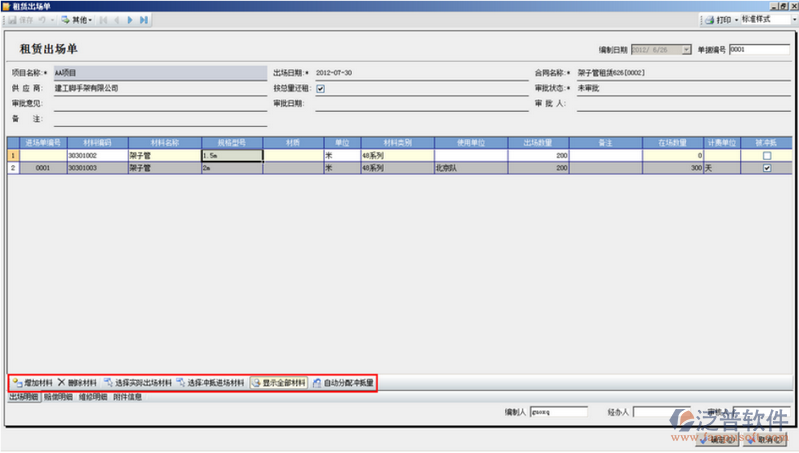Click the 天 billing unit cell
Image resolution: width=799 pixels, height=453 pixels.
722,168
